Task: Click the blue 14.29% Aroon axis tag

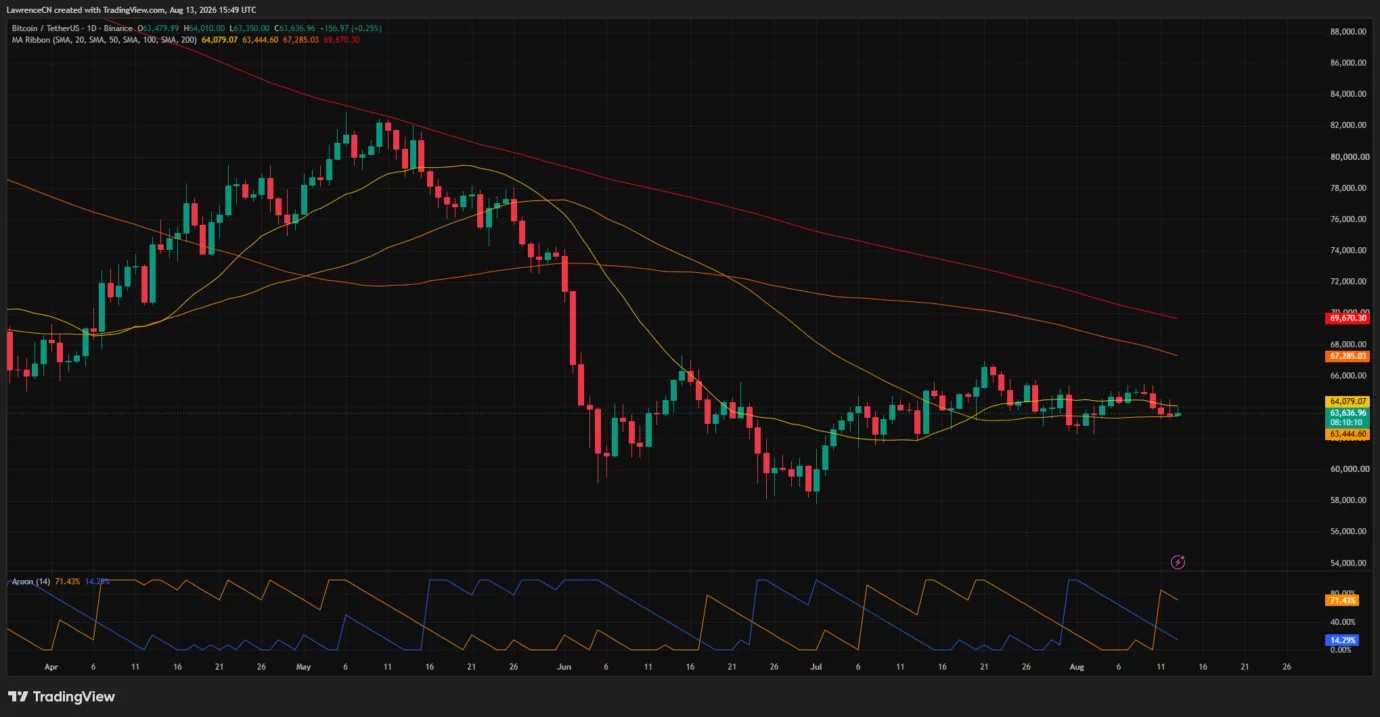Action: pos(1342,639)
